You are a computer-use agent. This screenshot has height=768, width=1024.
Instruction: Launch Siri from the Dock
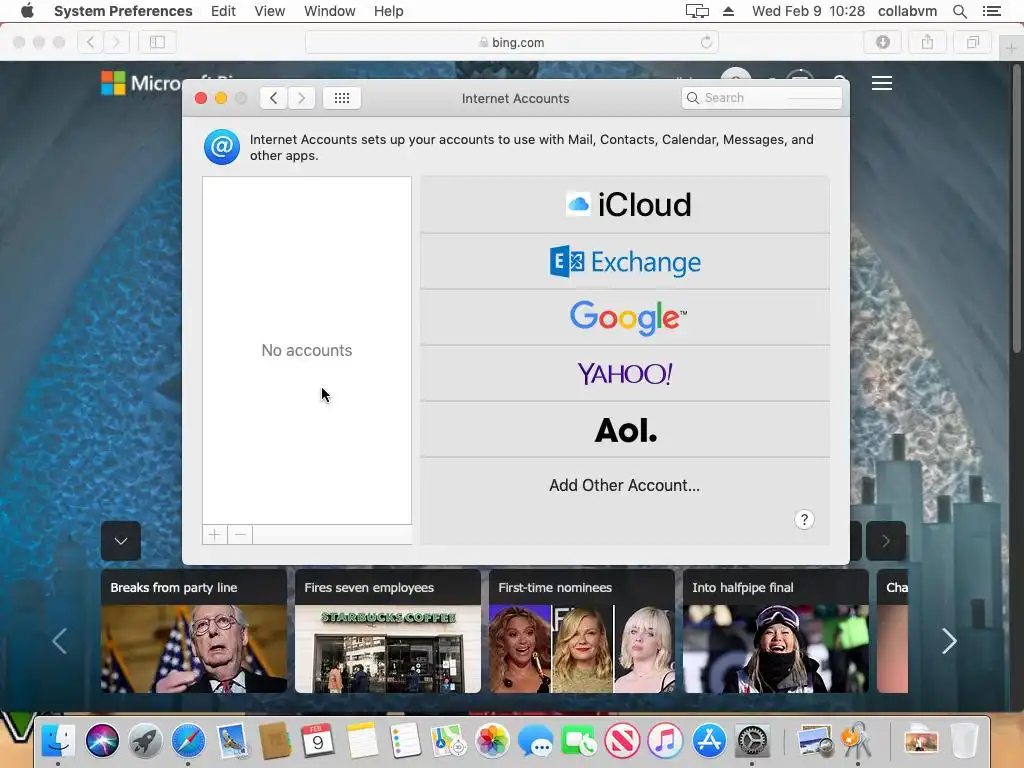point(102,741)
